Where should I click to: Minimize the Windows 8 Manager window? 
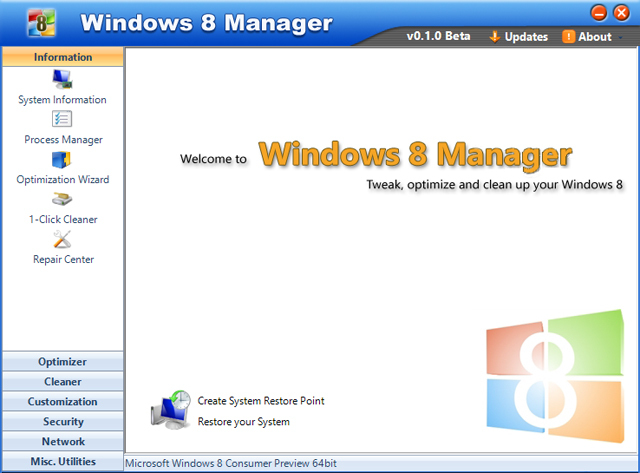click(x=599, y=13)
